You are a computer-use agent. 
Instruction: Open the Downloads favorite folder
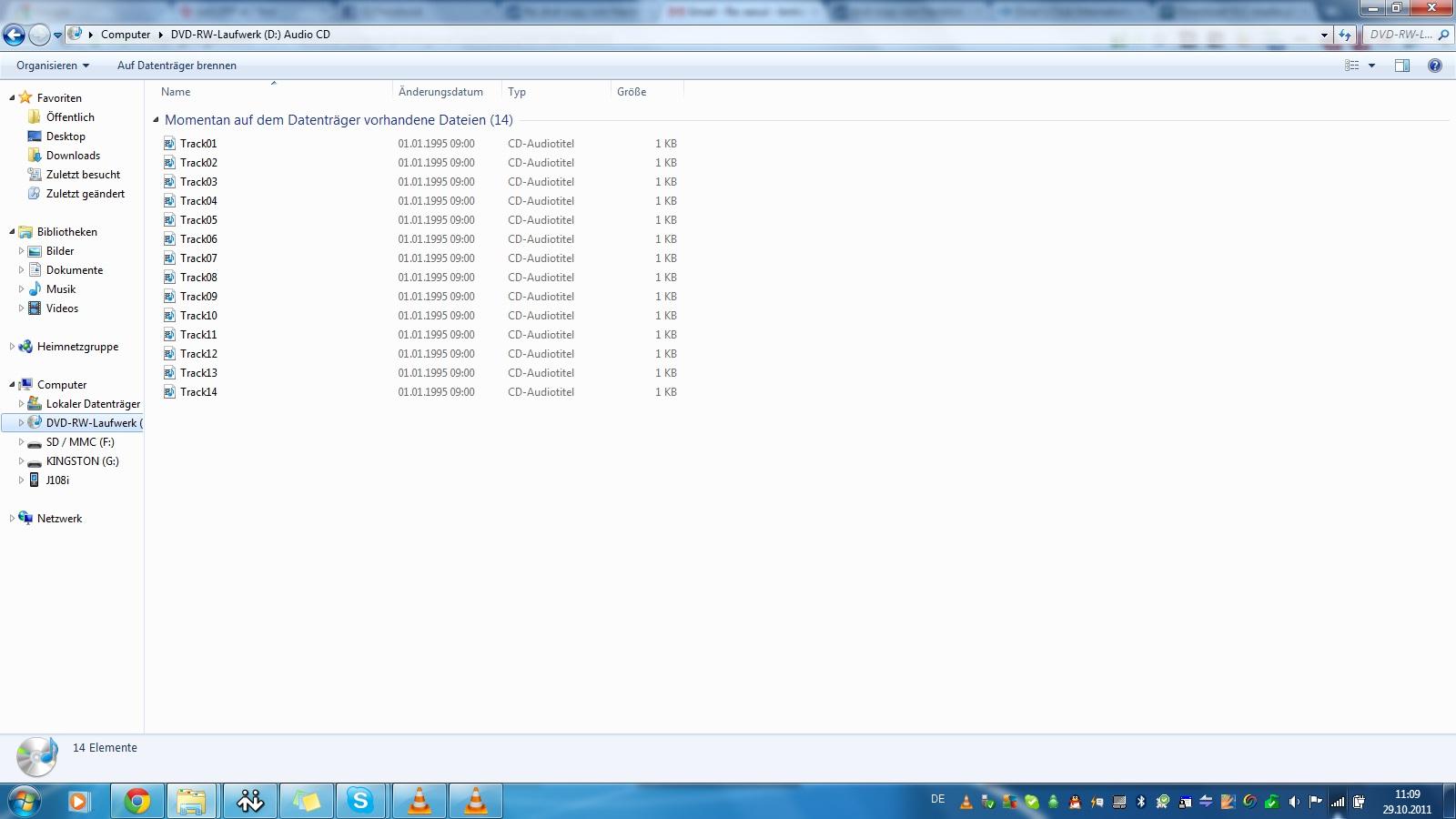click(x=73, y=156)
